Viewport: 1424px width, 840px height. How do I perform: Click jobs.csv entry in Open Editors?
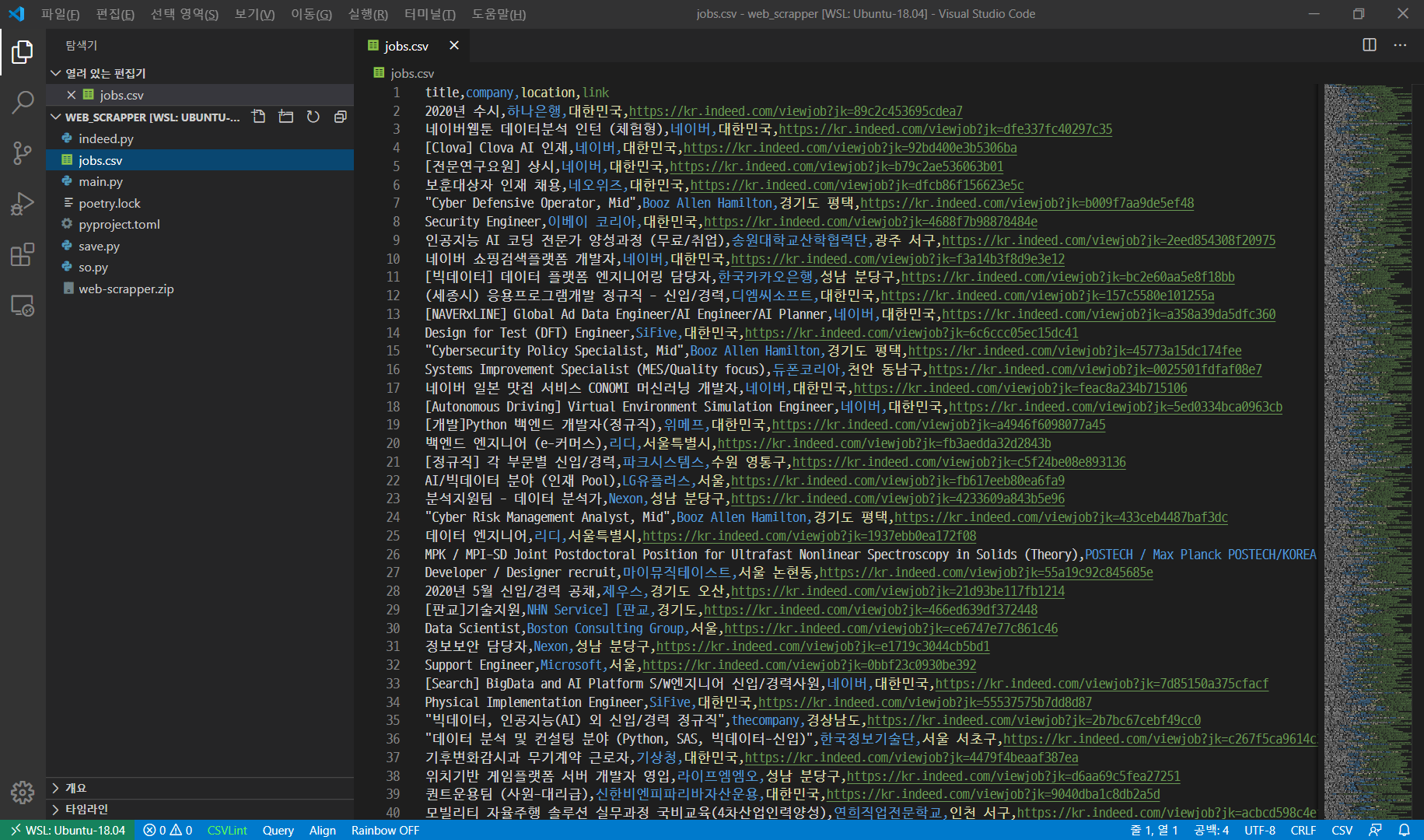[x=200, y=95]
